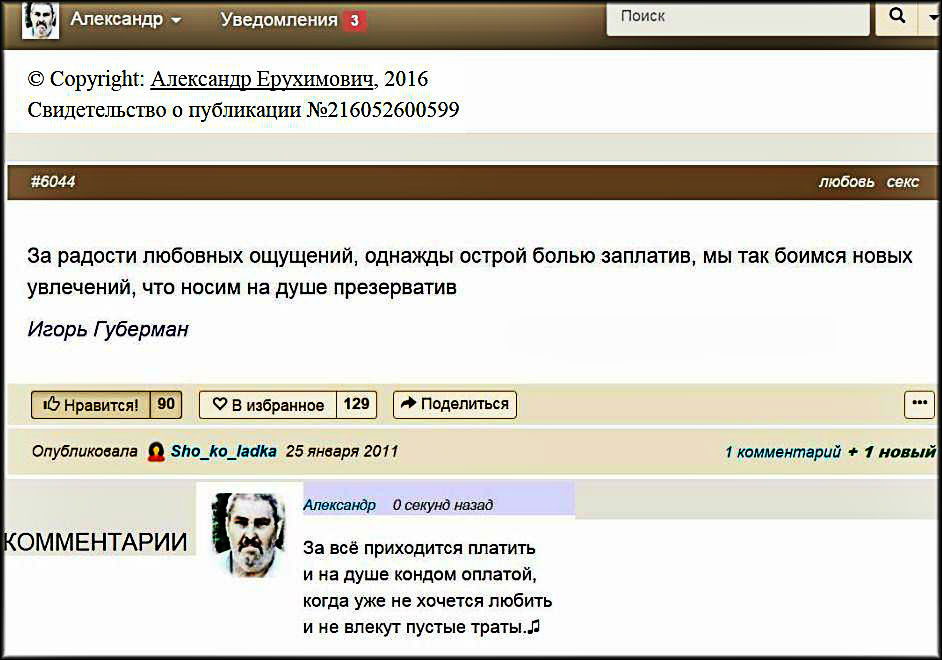Show the 1 новый comment
942x660 pixels.
(894, 452)
